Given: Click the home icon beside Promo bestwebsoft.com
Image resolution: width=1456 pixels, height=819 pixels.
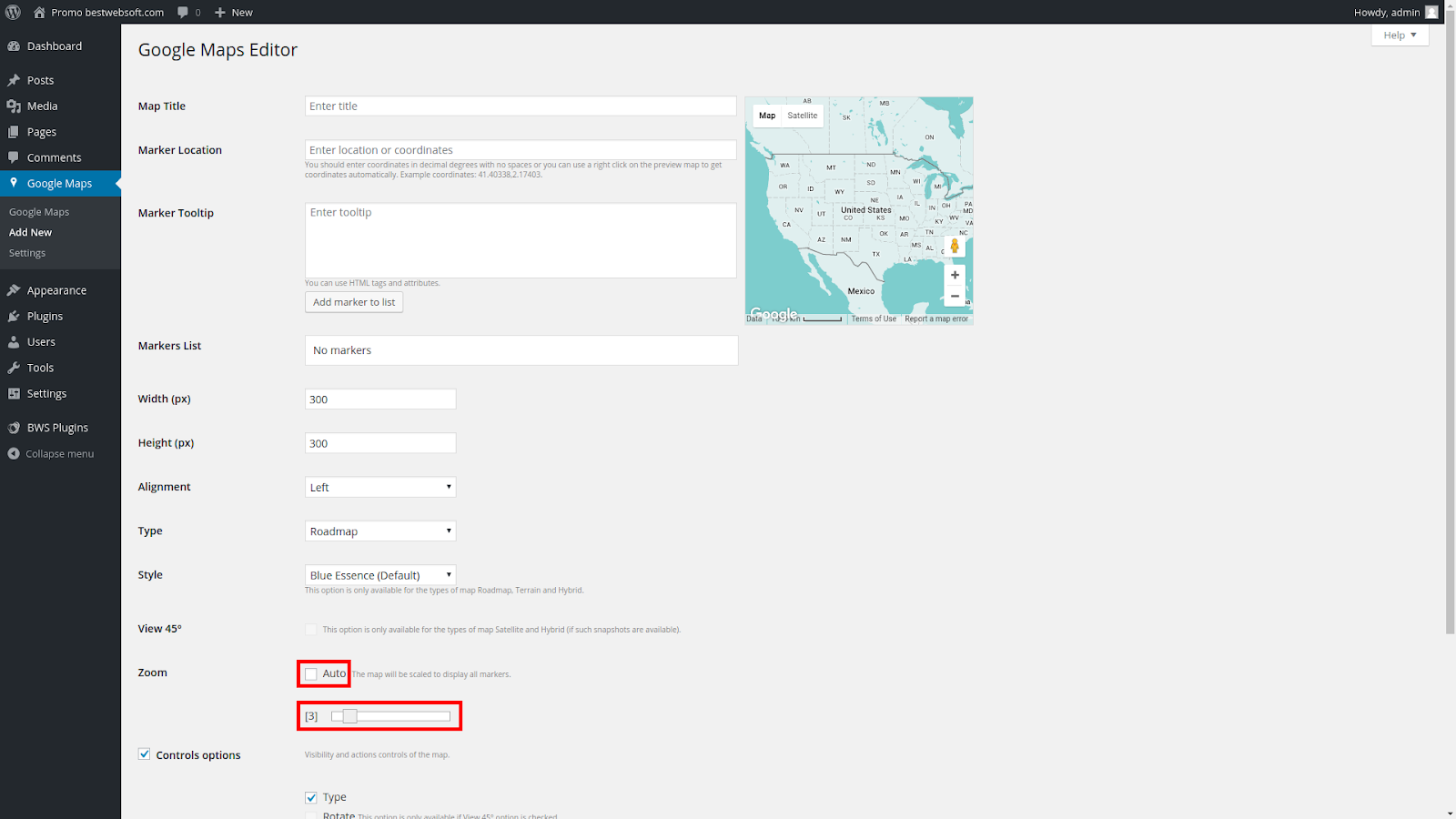Looking at the screenshot, I should click(x=39, y=12).
